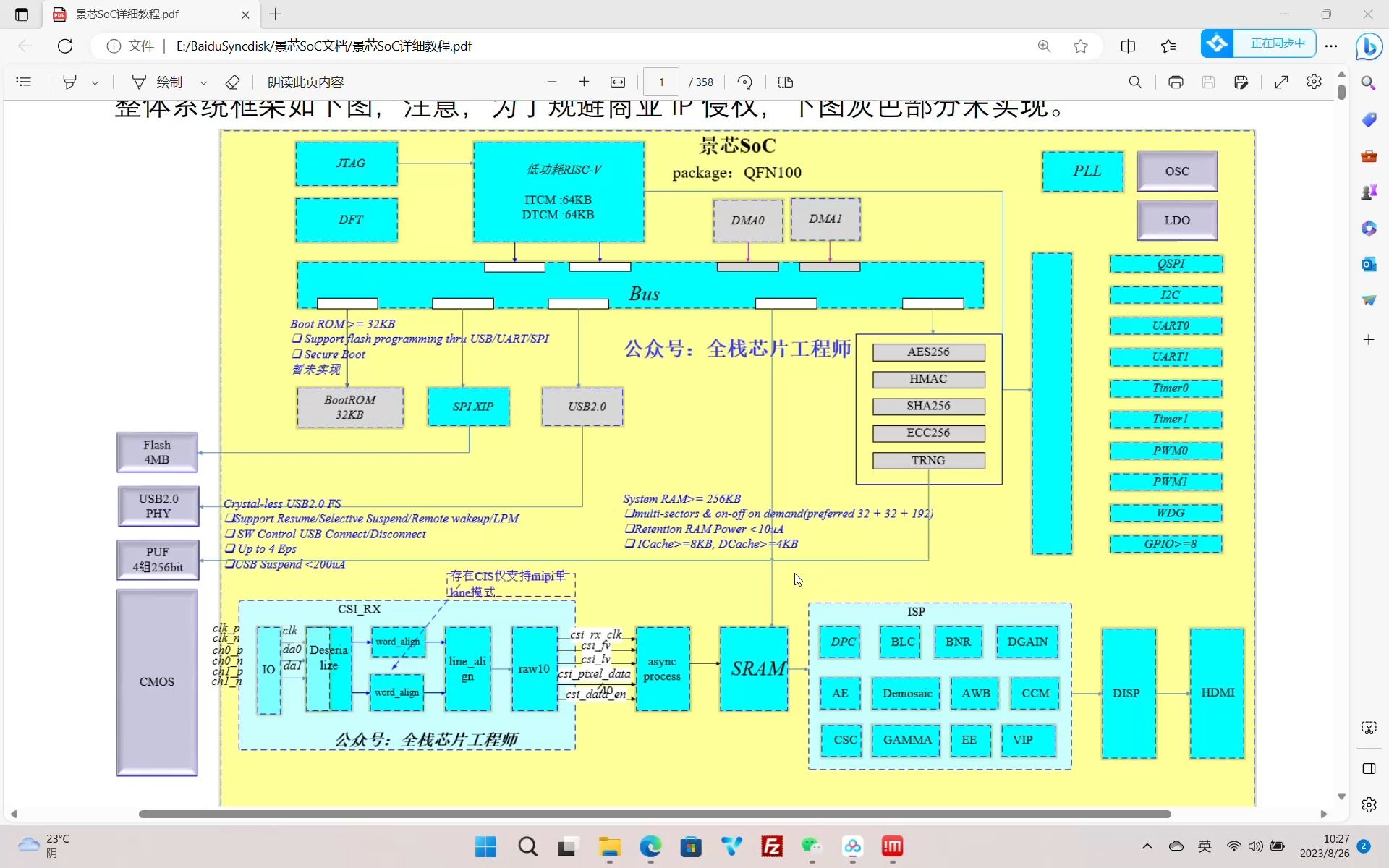Refresh the current page

coord(65,46)
